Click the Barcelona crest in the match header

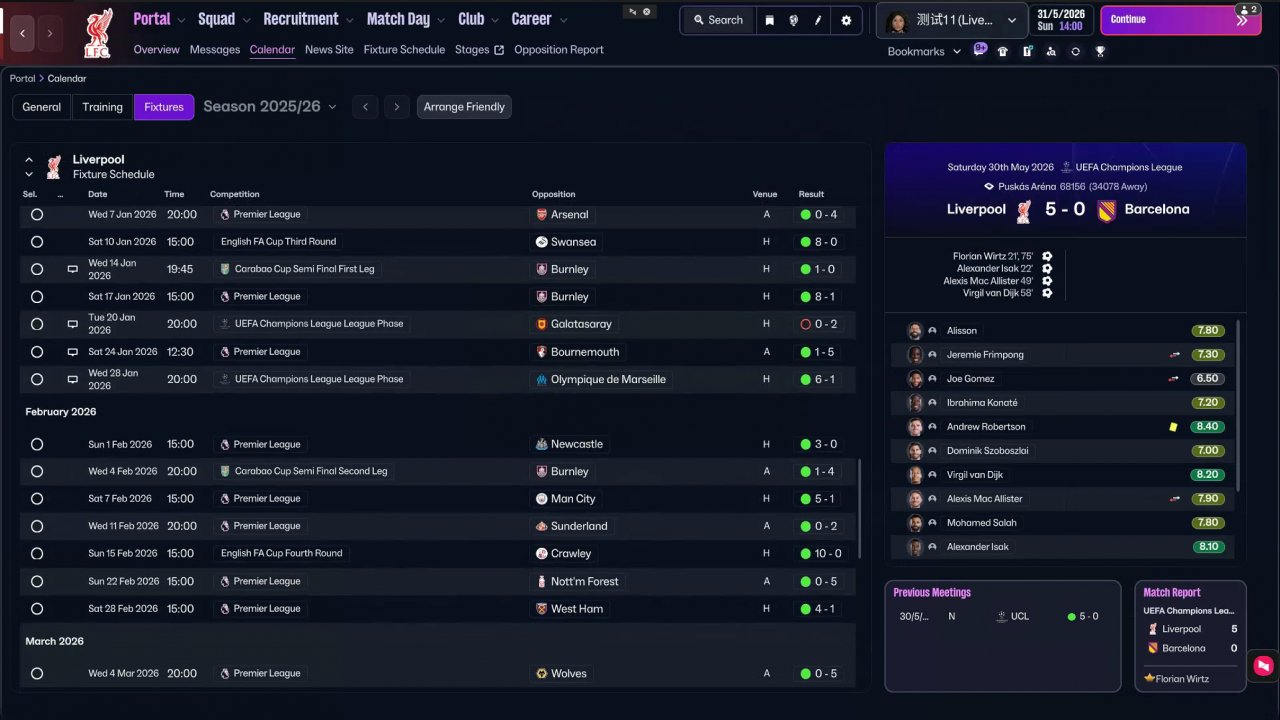[1106, 210]
